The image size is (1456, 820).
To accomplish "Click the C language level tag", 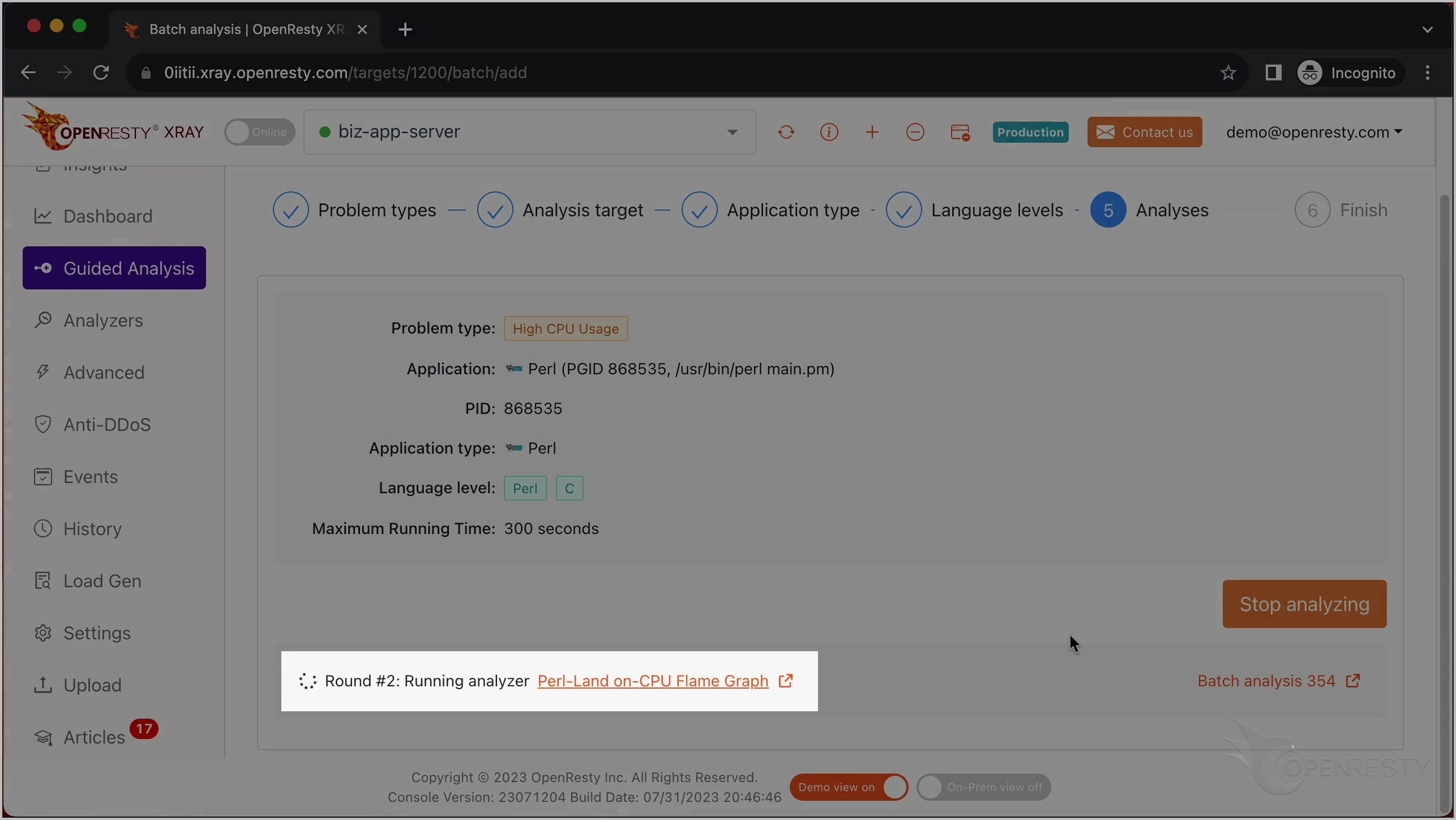I will coord(569,489).
